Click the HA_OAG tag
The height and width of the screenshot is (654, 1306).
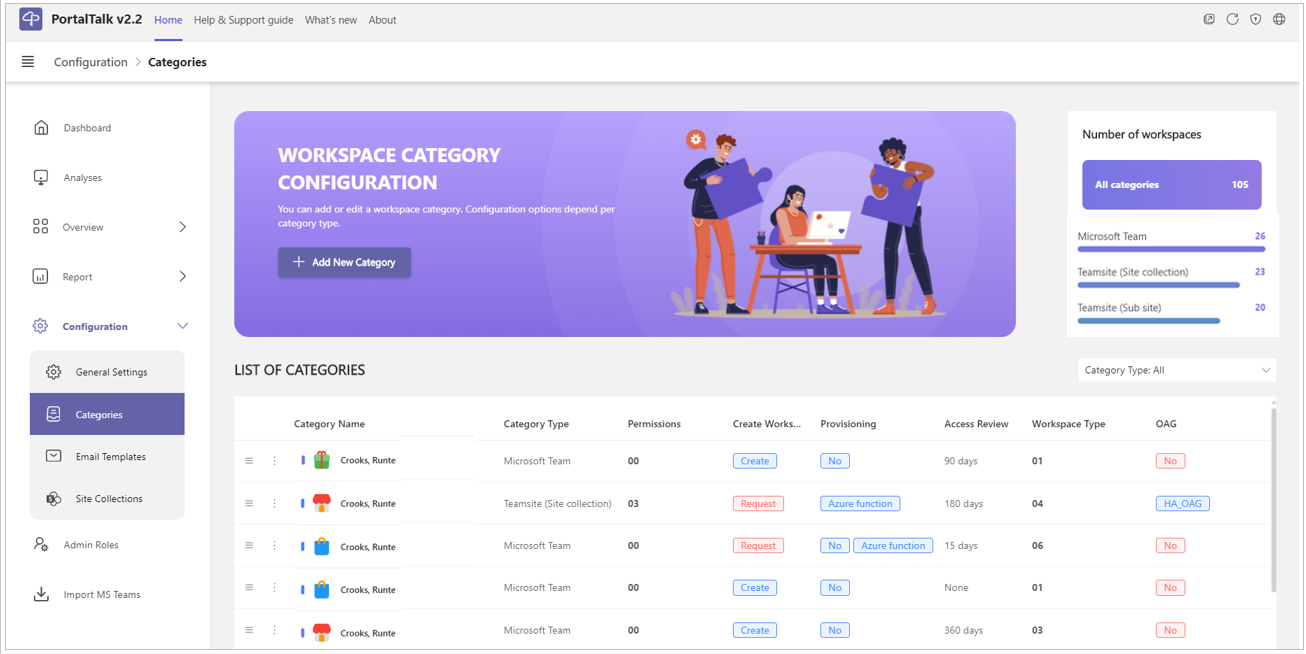pyautogui.click(x=1181, y=504)
